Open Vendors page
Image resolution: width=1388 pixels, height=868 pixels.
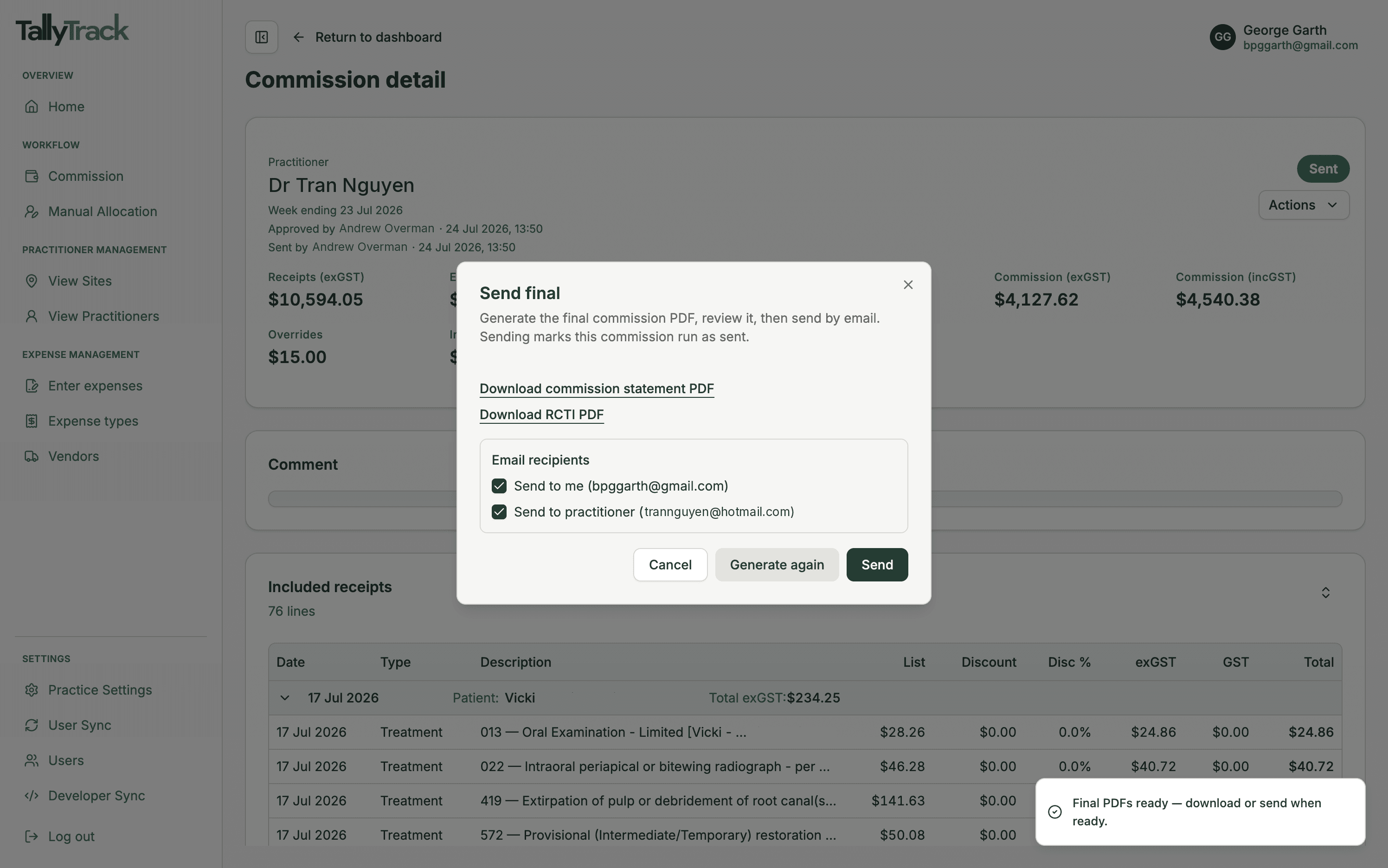click(x=73, y=456)
